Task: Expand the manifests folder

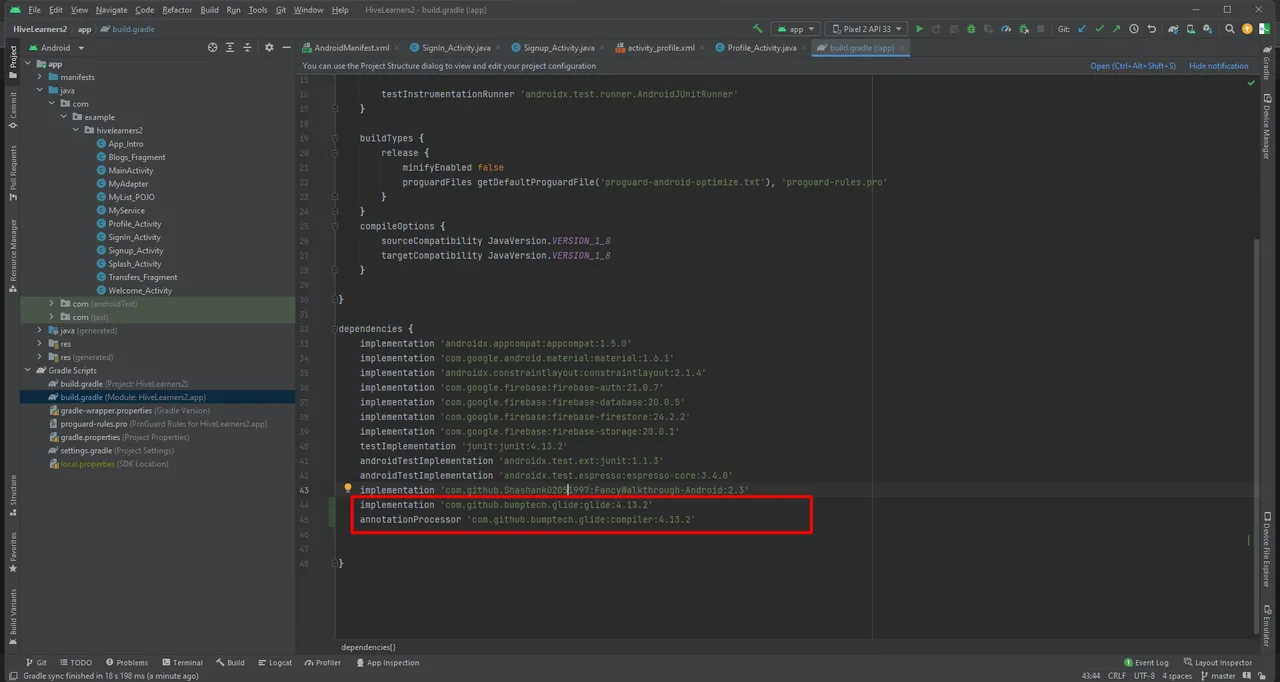Action: point(40,77)
